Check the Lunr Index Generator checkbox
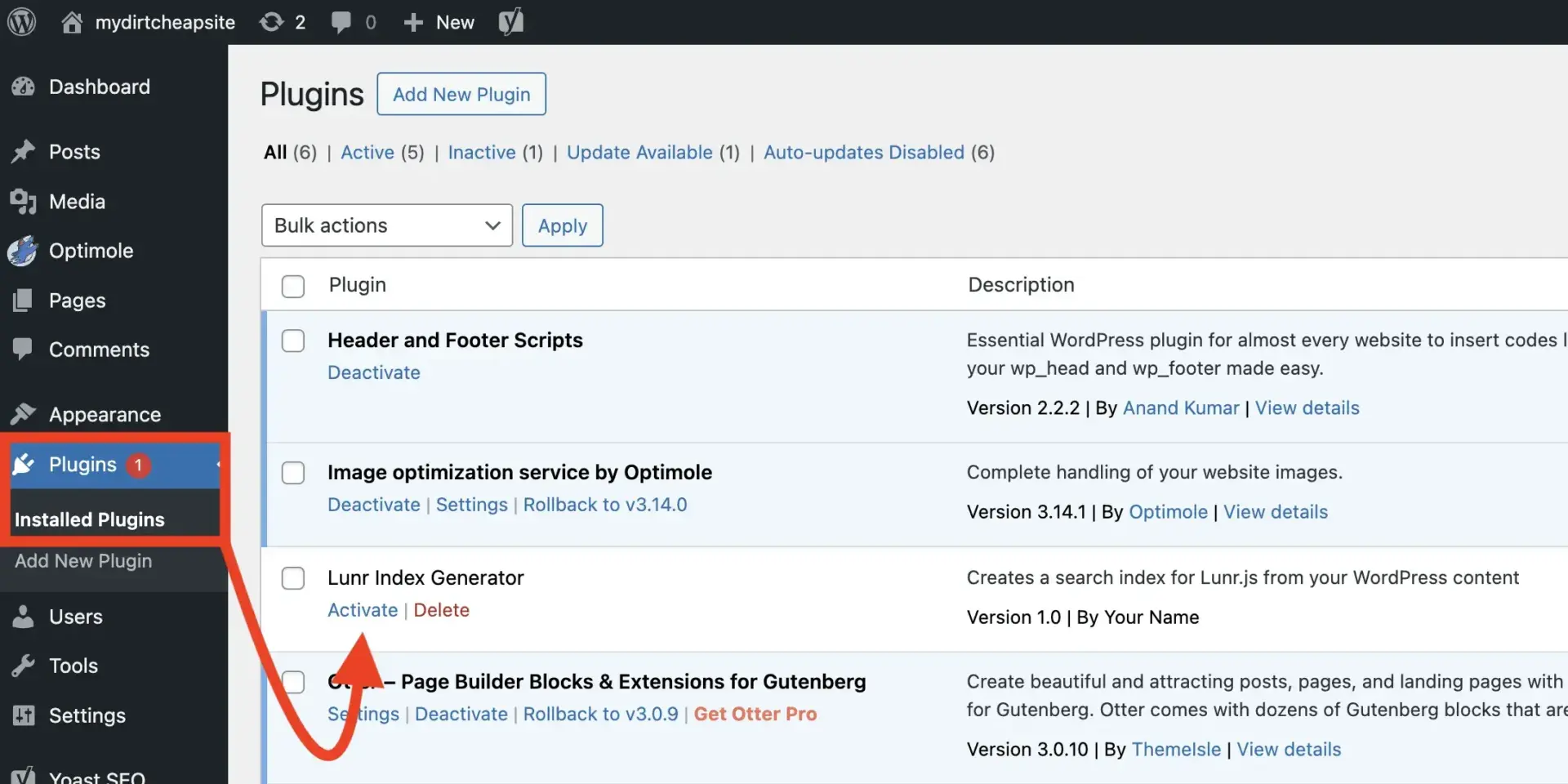 [x=292, y=577]
